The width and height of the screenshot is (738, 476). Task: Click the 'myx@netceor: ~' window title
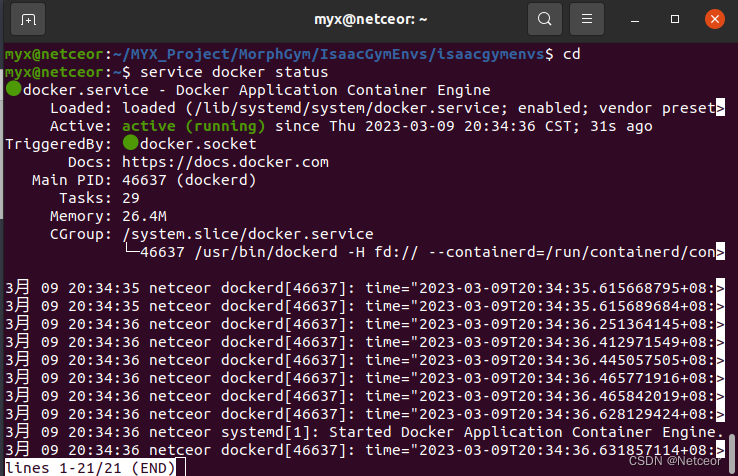tap(368, 18)
